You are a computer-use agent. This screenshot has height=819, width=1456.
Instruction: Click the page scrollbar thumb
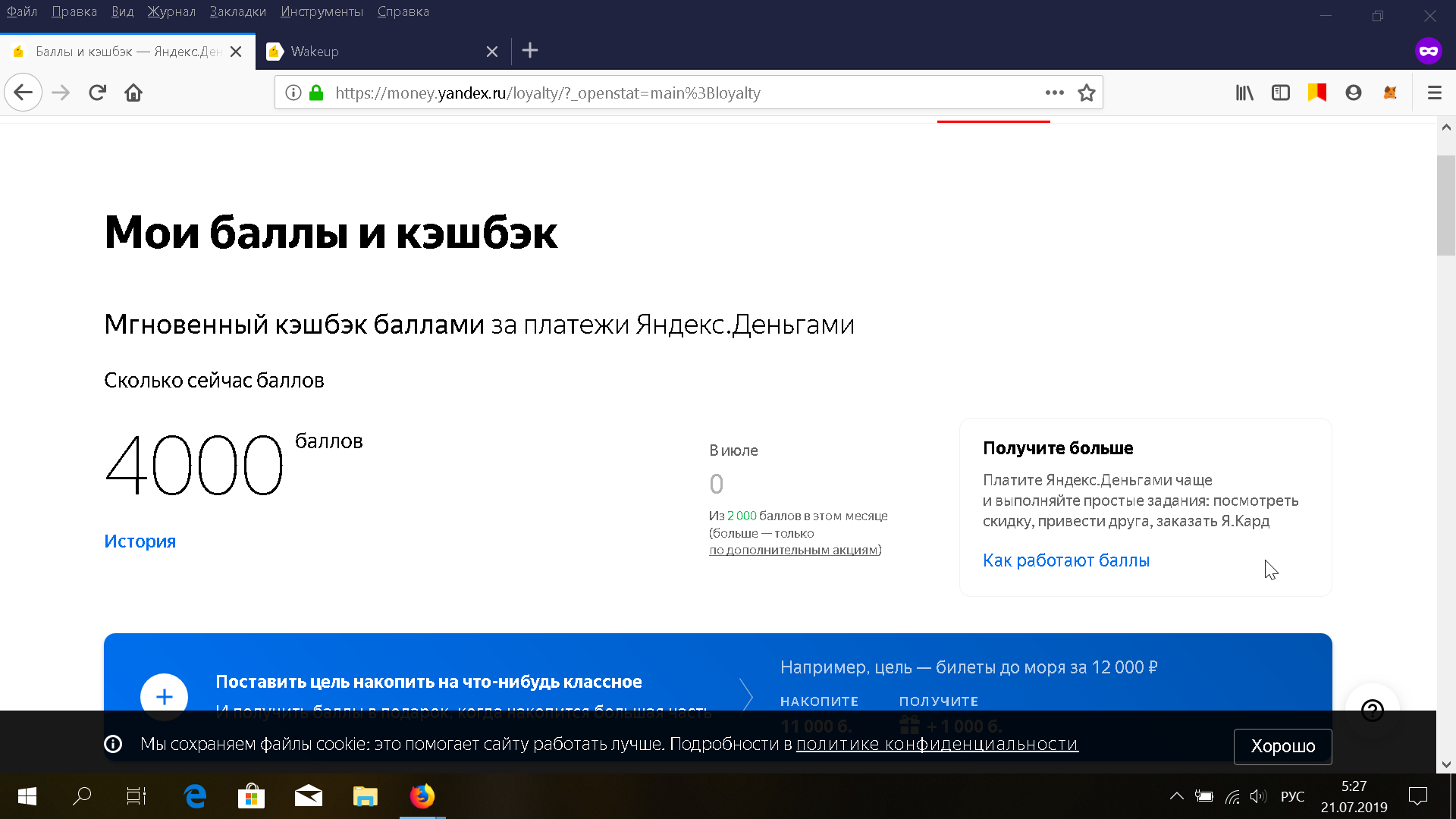[1446, 206]
